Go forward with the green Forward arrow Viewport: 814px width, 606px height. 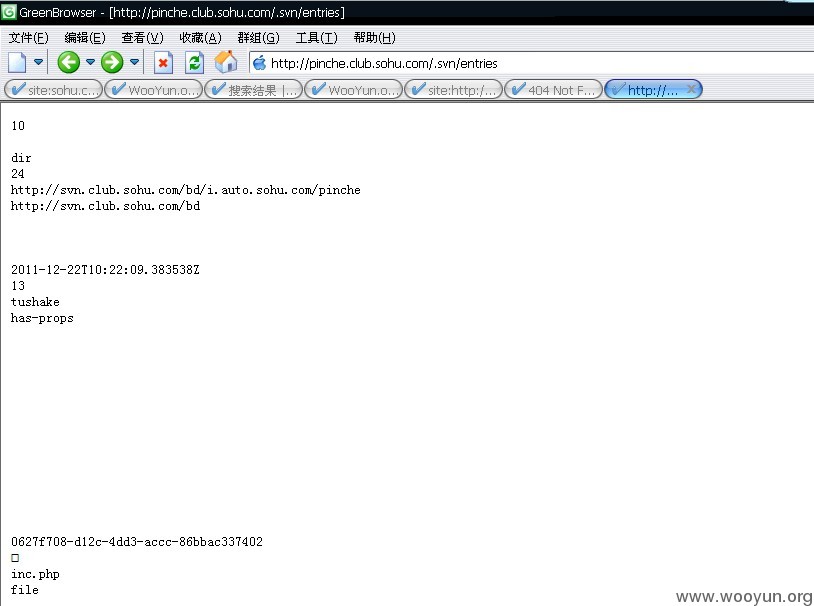pos(112,62)
